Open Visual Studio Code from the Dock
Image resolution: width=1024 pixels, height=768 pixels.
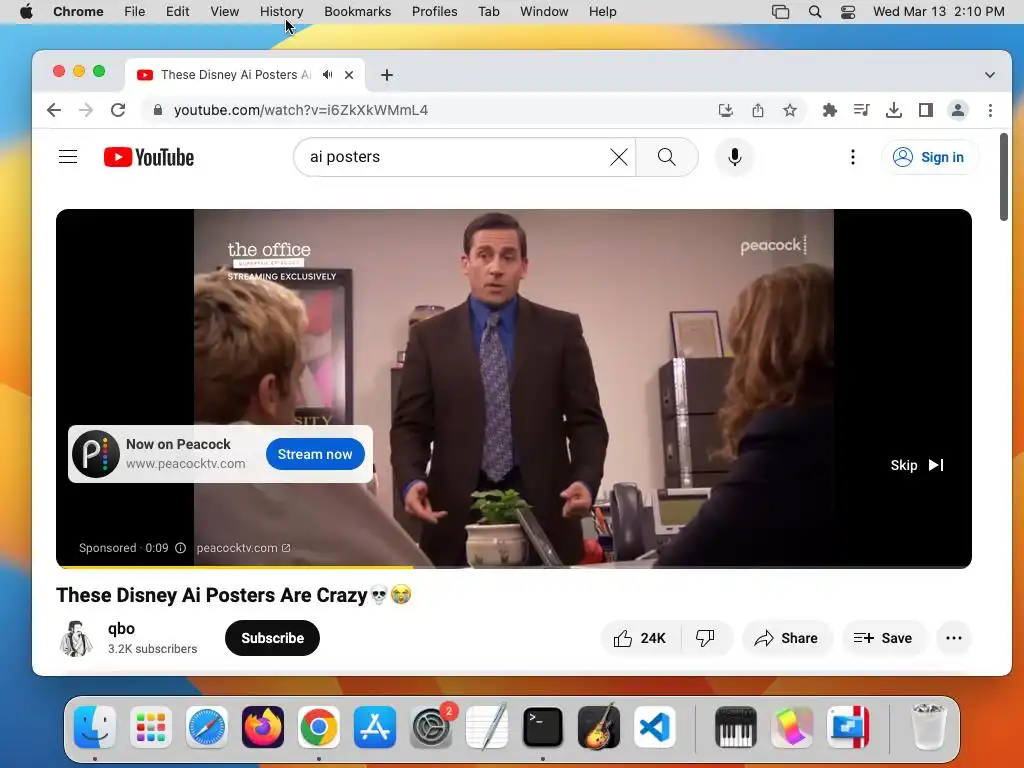point(654,727)
